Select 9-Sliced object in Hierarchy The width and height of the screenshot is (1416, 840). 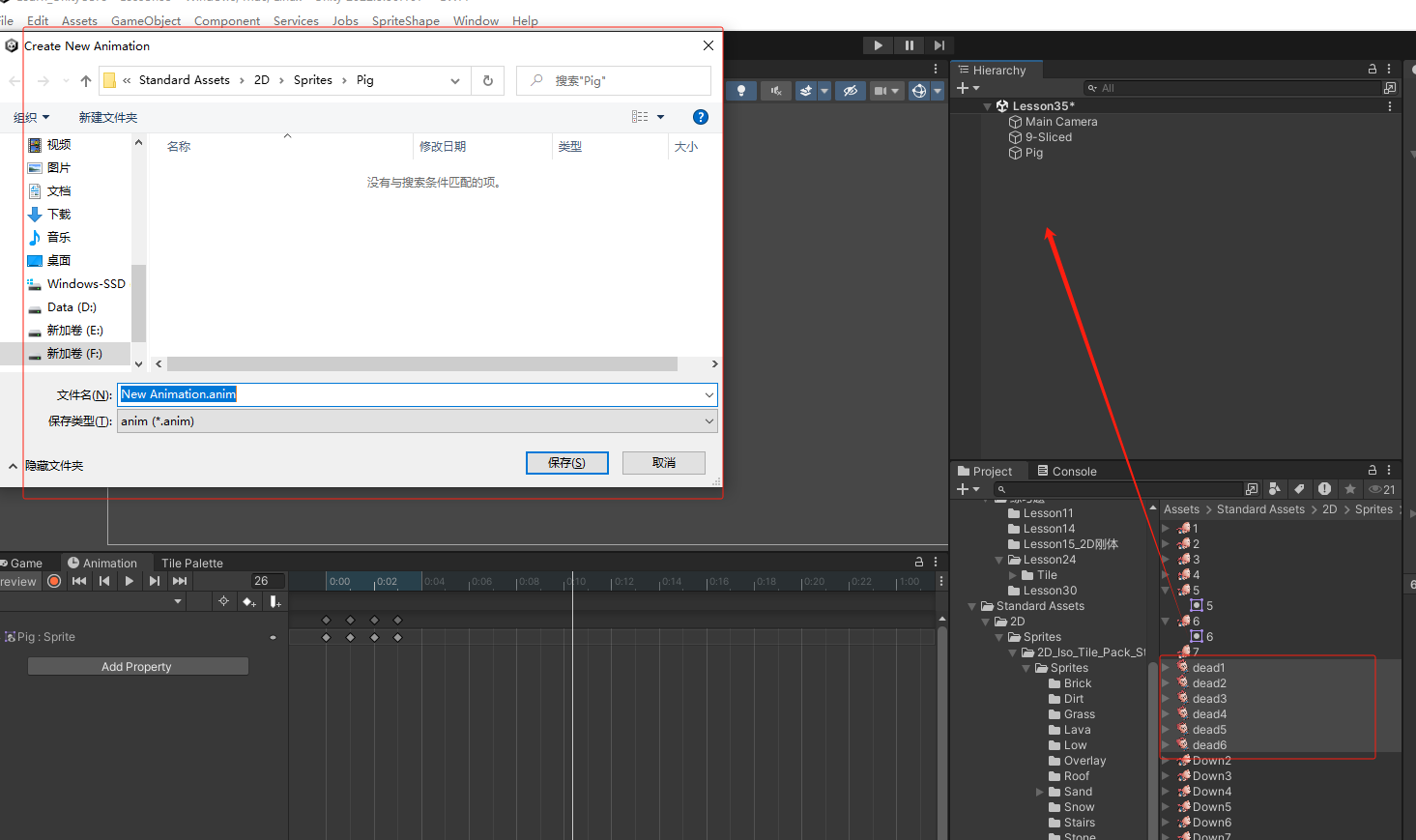(x=1049, y=137)
